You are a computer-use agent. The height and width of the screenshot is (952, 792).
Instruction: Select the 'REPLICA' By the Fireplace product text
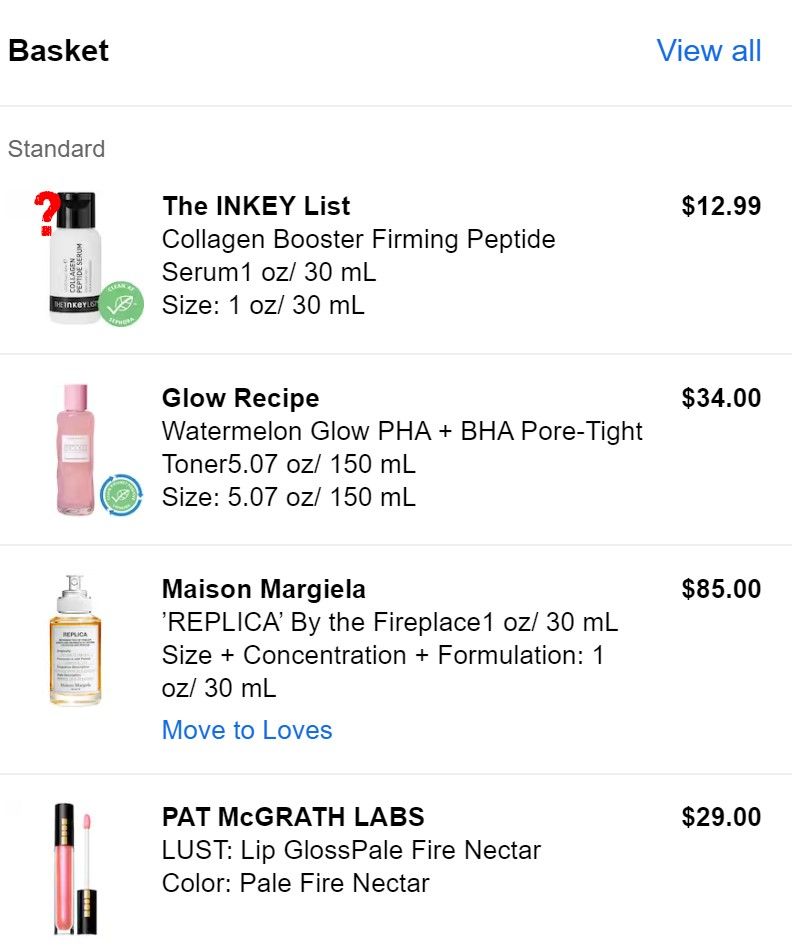point(389,623)
